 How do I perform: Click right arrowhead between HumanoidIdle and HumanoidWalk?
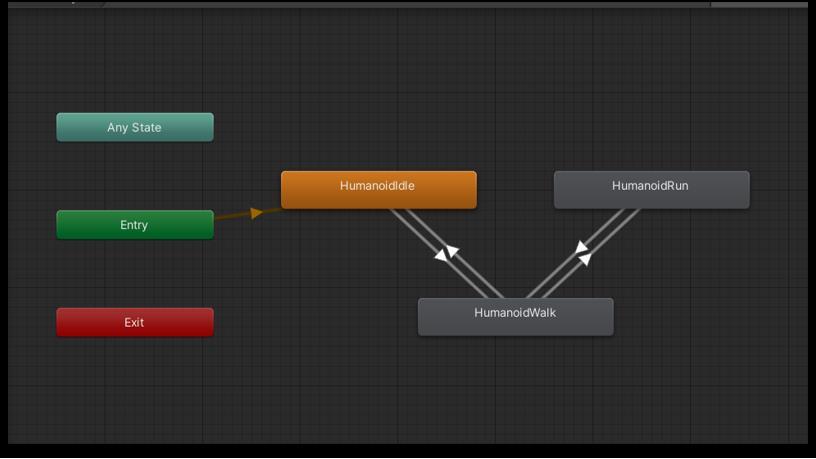453,251
